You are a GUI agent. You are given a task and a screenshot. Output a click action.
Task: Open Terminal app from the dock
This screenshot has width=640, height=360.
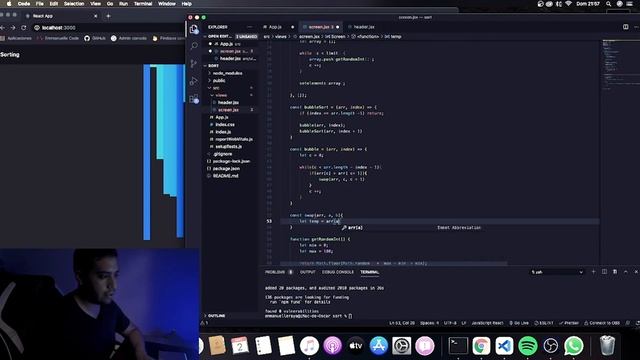[x=458, y=346]
